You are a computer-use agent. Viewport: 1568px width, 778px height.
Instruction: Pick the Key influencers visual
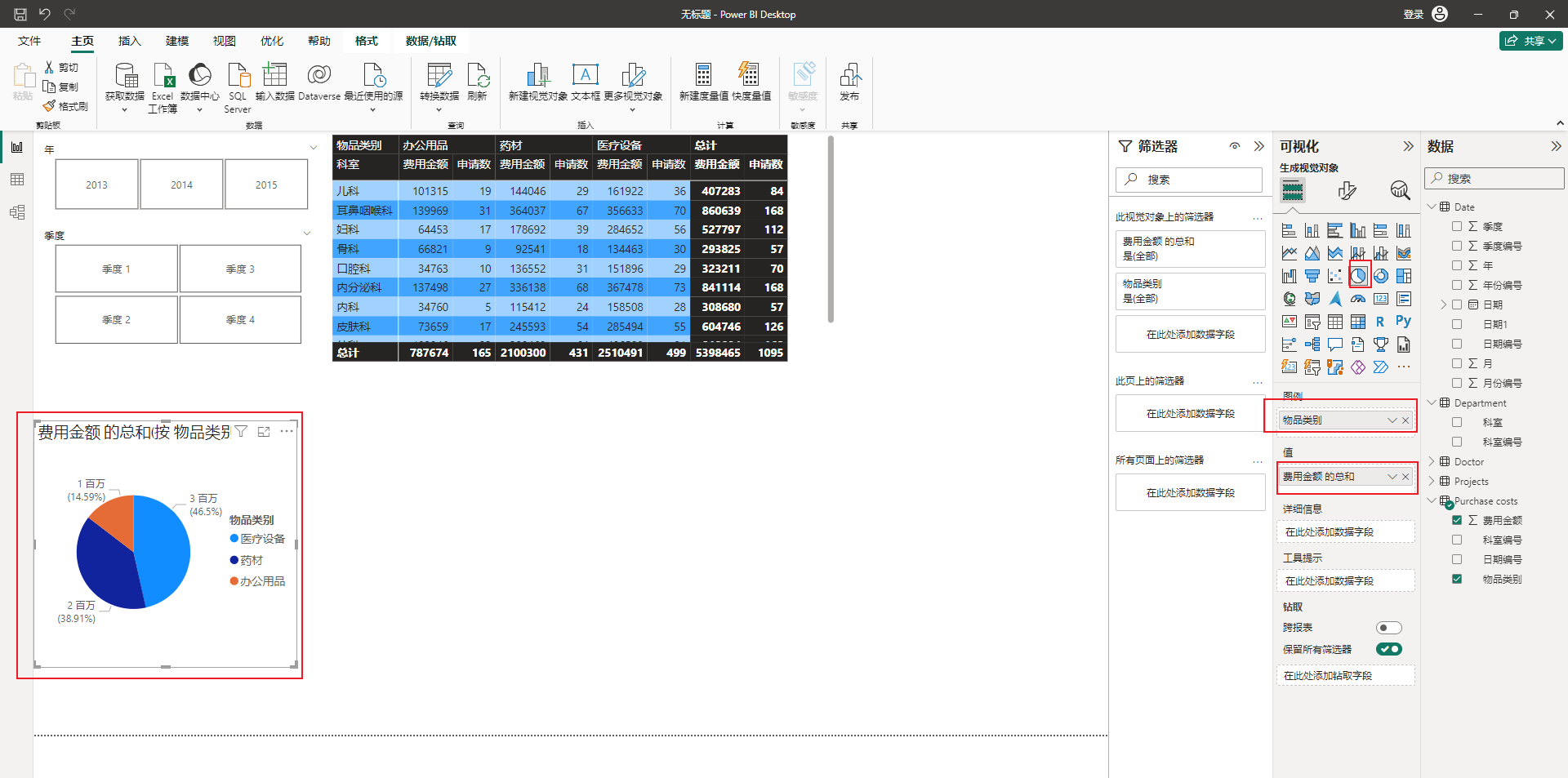1290,345
